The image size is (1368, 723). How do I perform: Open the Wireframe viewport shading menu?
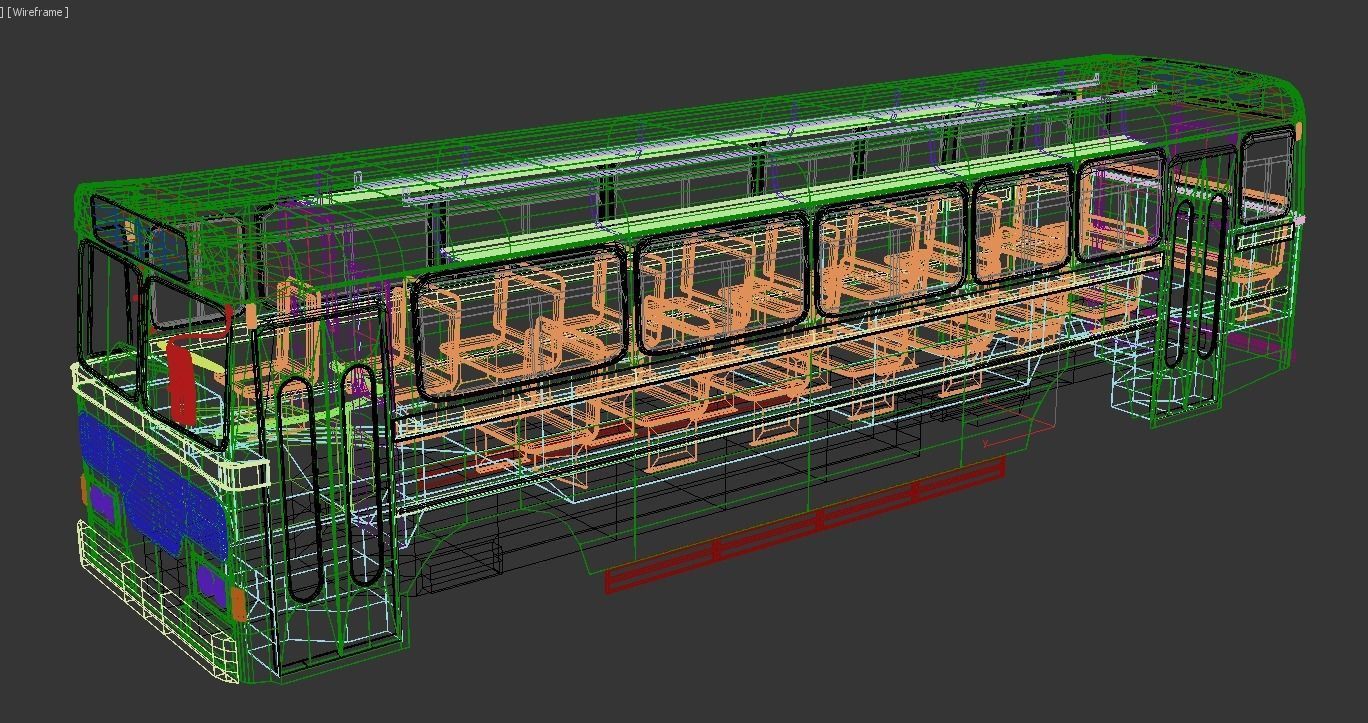coord(38,12)
